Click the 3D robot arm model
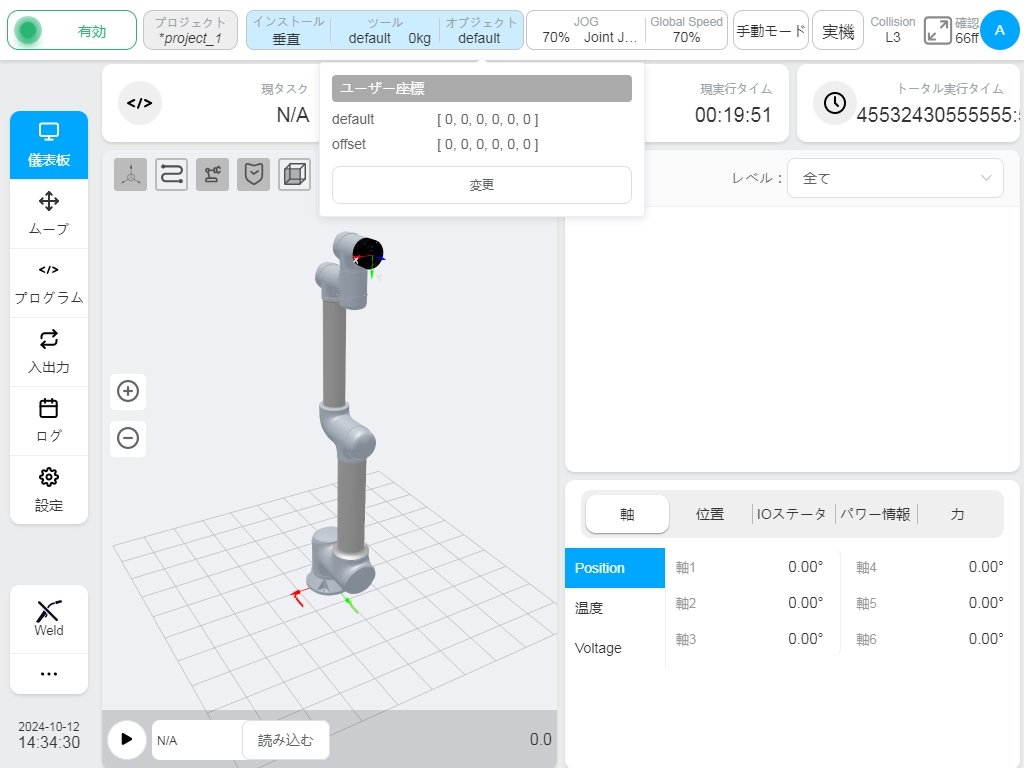The image size is (1024, 768). tap(346, 413)
